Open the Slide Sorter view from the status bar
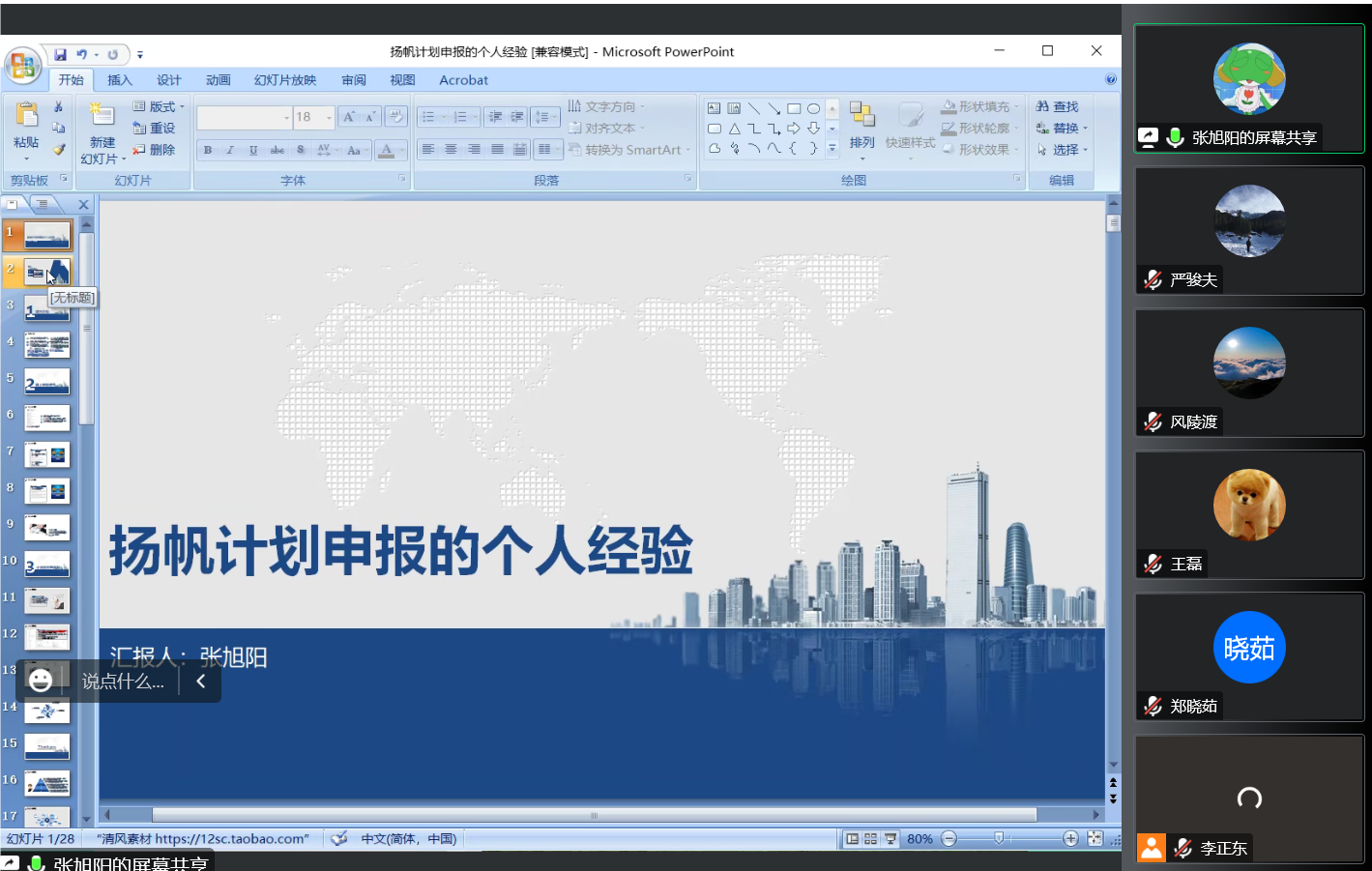Screen dimensions: 1372x871 pos(870,839)
